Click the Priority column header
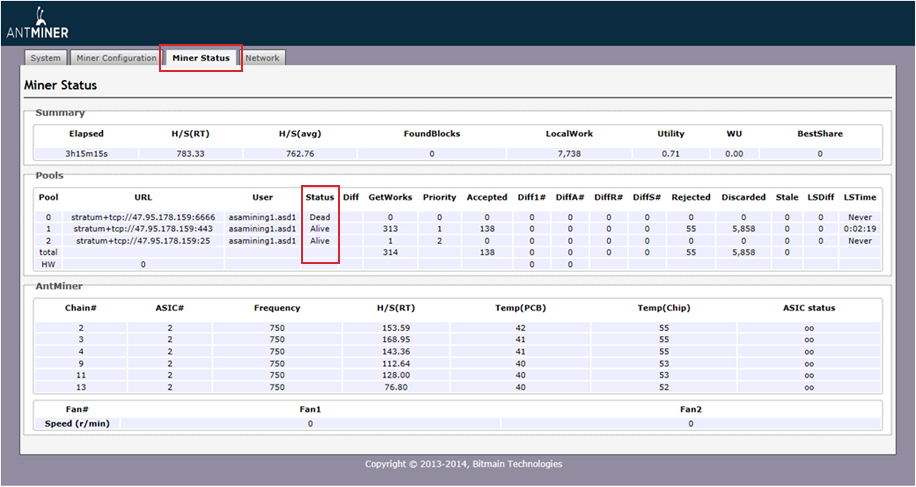This screenshot has height=487, width=916. tap(439, 197)
